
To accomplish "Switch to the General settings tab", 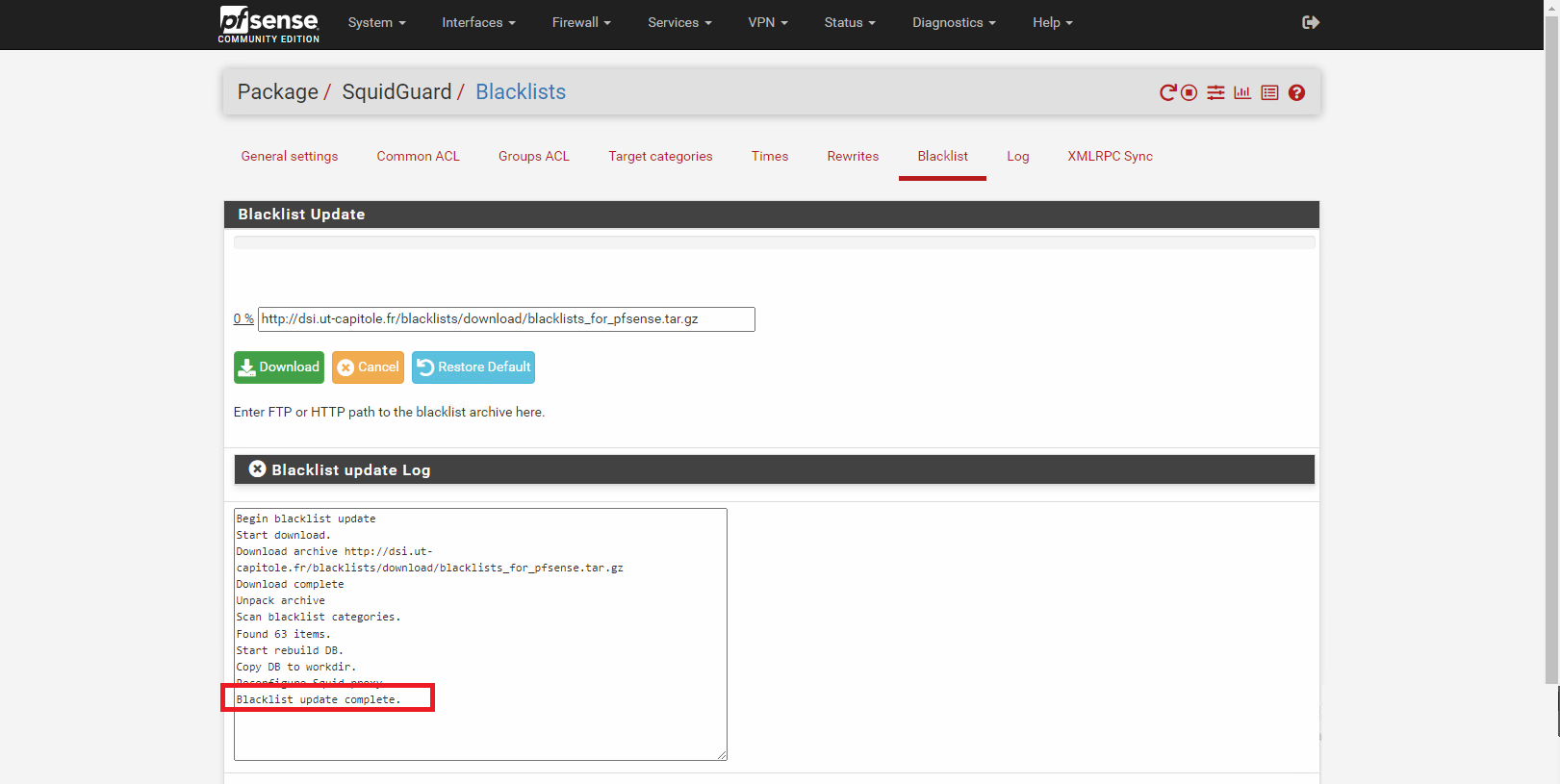I will pos(290,156).
